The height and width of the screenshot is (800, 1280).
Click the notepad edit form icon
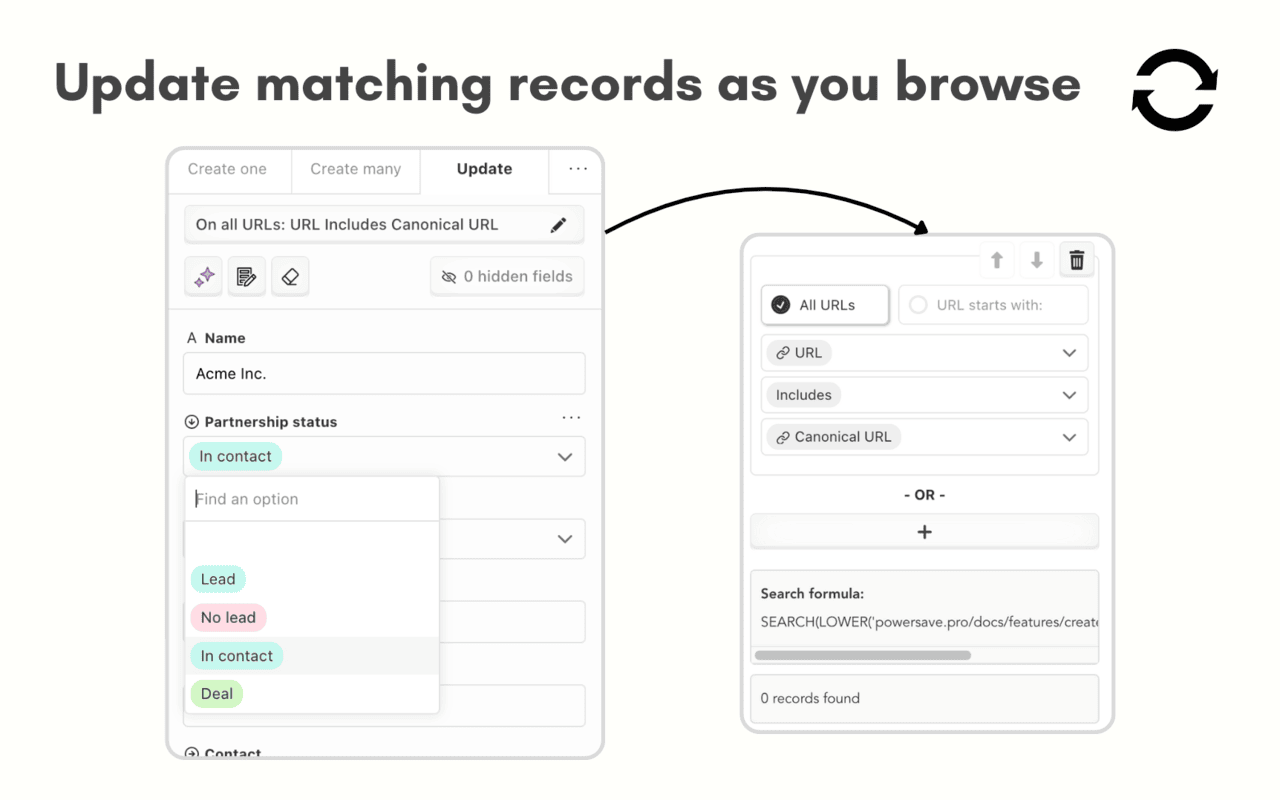pos(246,277)
